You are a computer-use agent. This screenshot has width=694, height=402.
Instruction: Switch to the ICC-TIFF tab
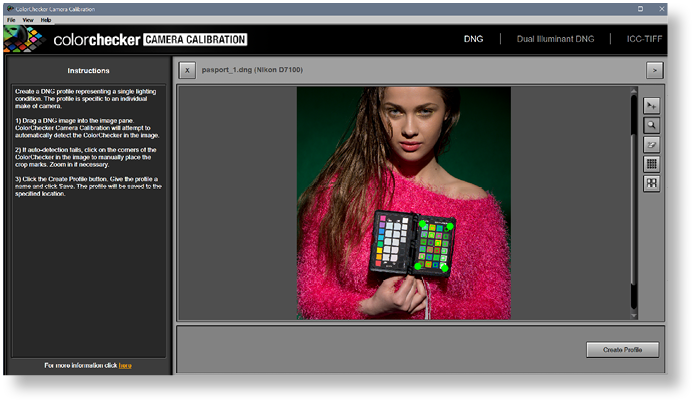644,39
